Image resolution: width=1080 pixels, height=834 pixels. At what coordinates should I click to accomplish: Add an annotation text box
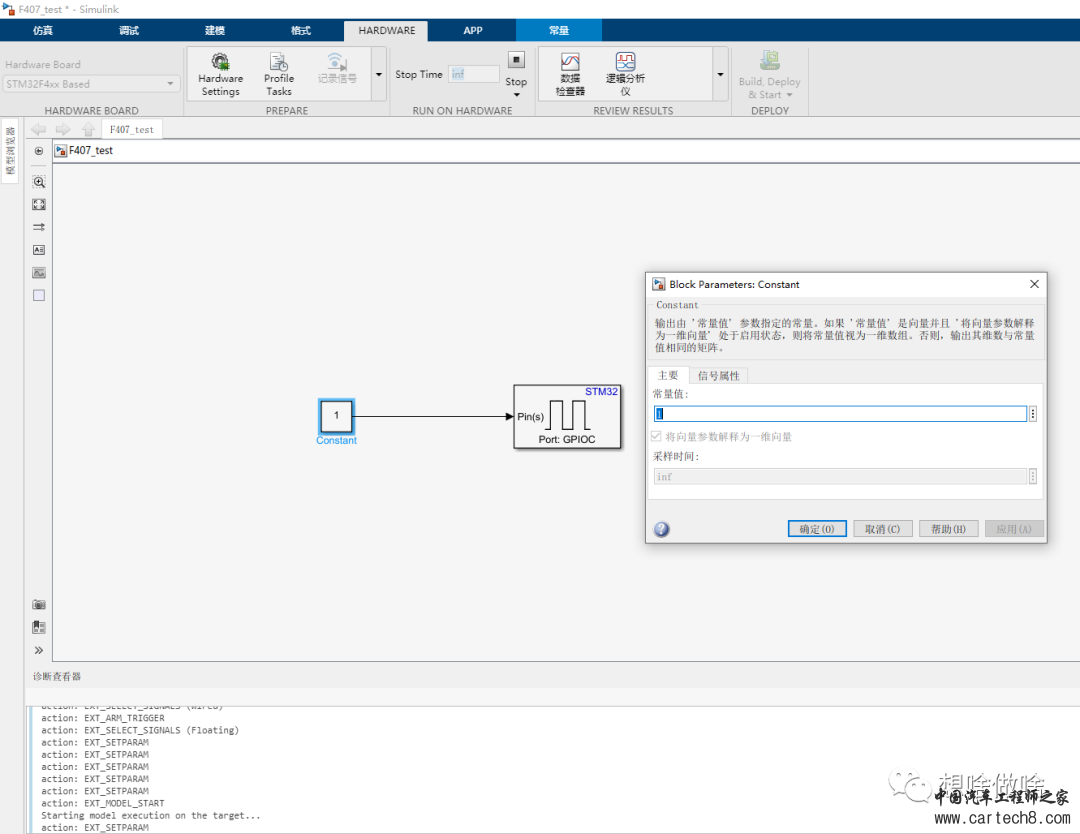(39, 250)
